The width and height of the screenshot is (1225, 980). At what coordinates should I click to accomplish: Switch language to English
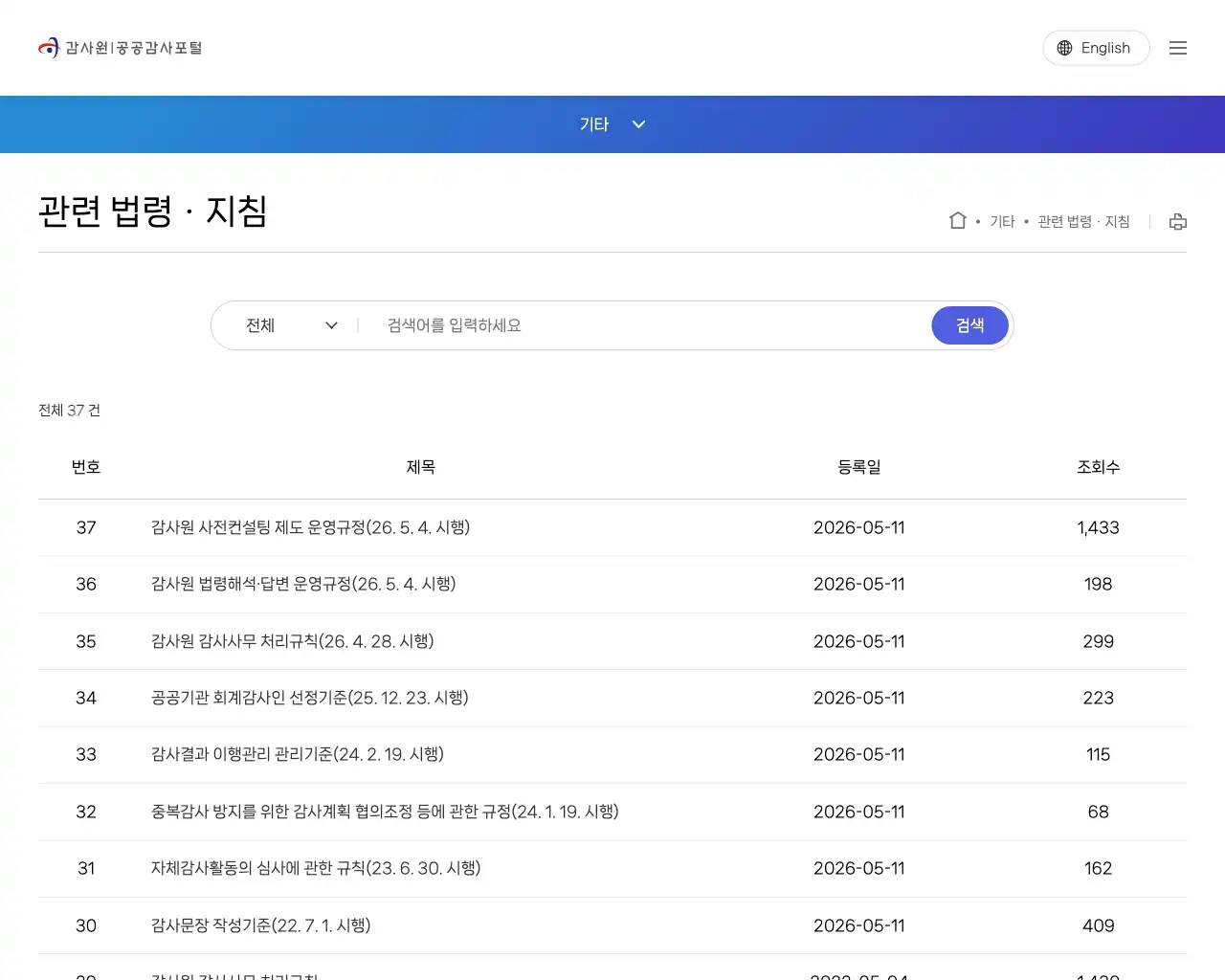tap(1096, 48)
